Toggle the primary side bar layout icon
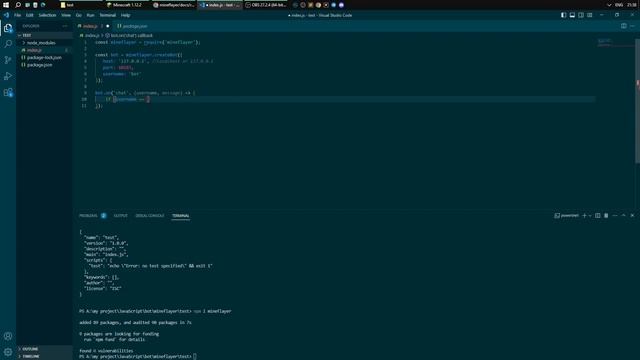Image resolution: width=640 pixels, height=360 pixels. click(x=563, y=15)
